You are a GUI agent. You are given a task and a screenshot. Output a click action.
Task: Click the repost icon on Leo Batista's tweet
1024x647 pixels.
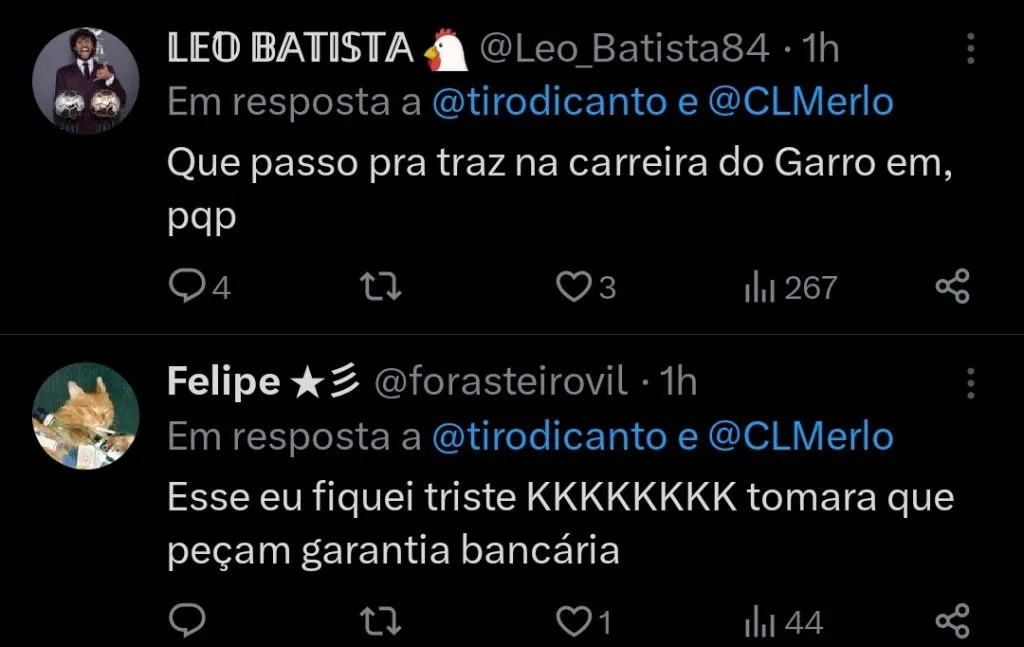[381, 286]
